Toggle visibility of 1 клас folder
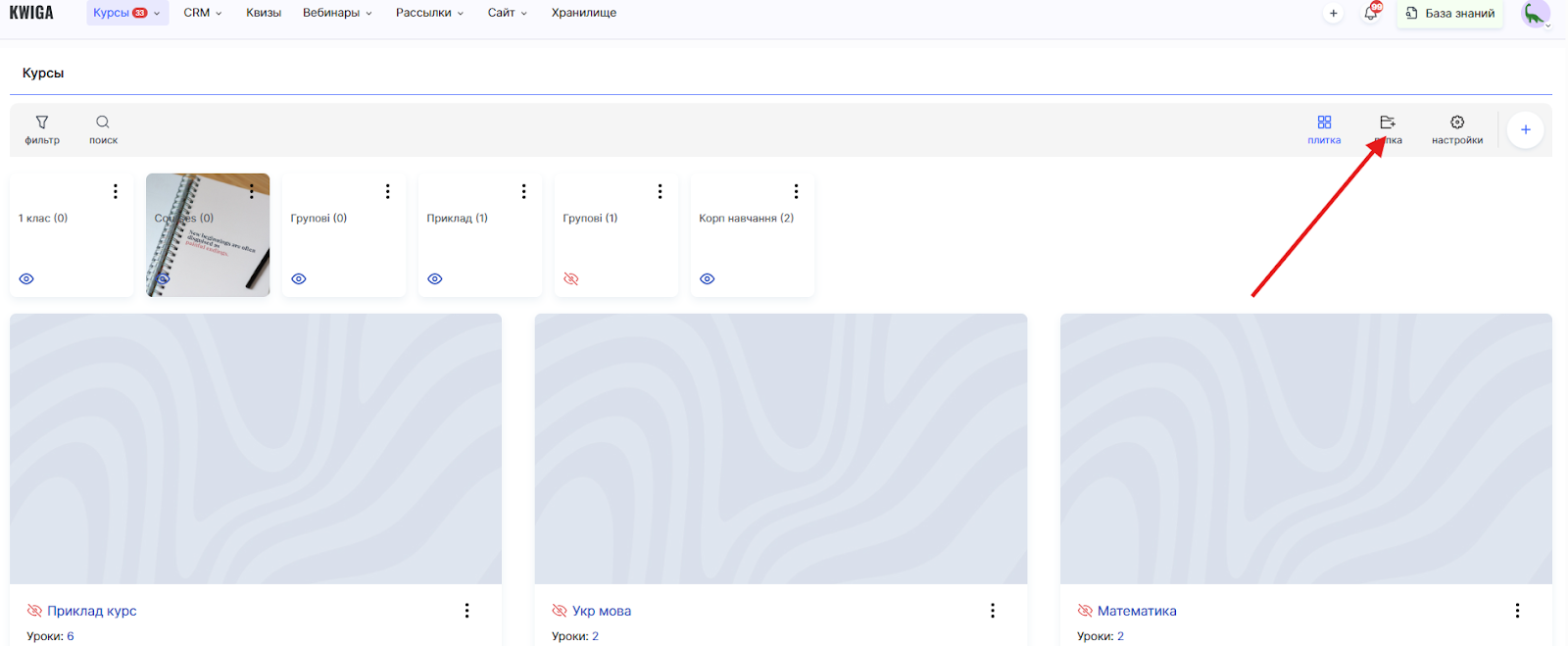 tap(26, 279)
